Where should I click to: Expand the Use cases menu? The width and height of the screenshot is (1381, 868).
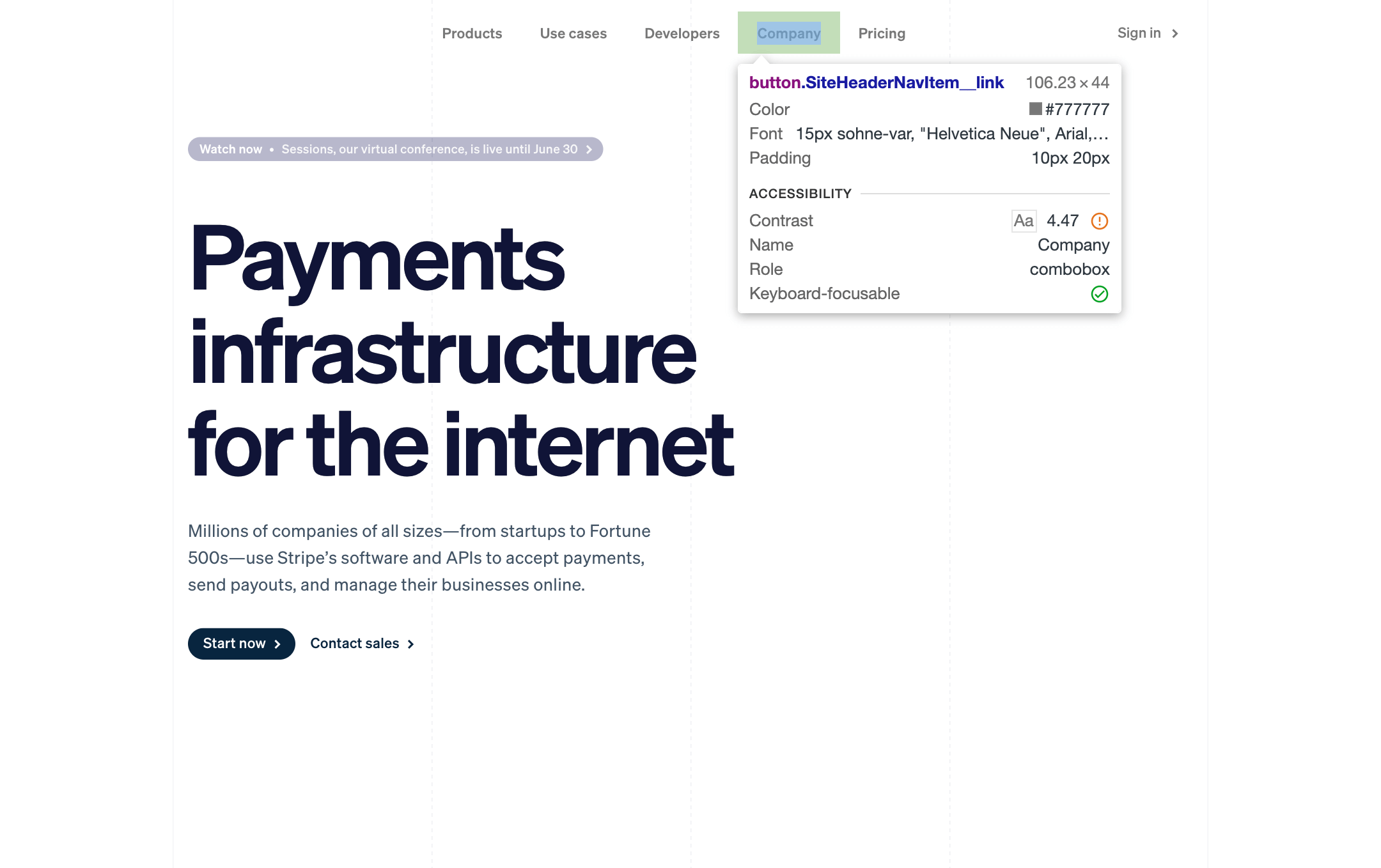573,33
